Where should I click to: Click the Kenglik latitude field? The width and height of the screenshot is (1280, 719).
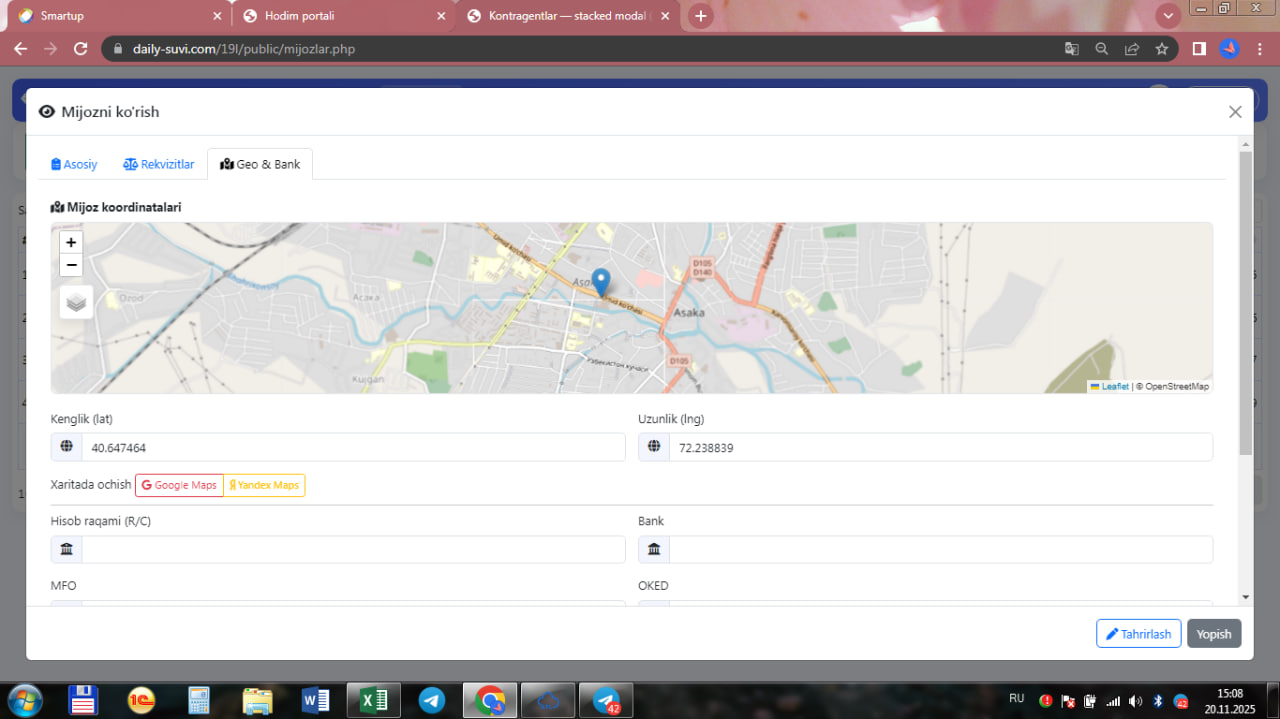click(352, 447)
